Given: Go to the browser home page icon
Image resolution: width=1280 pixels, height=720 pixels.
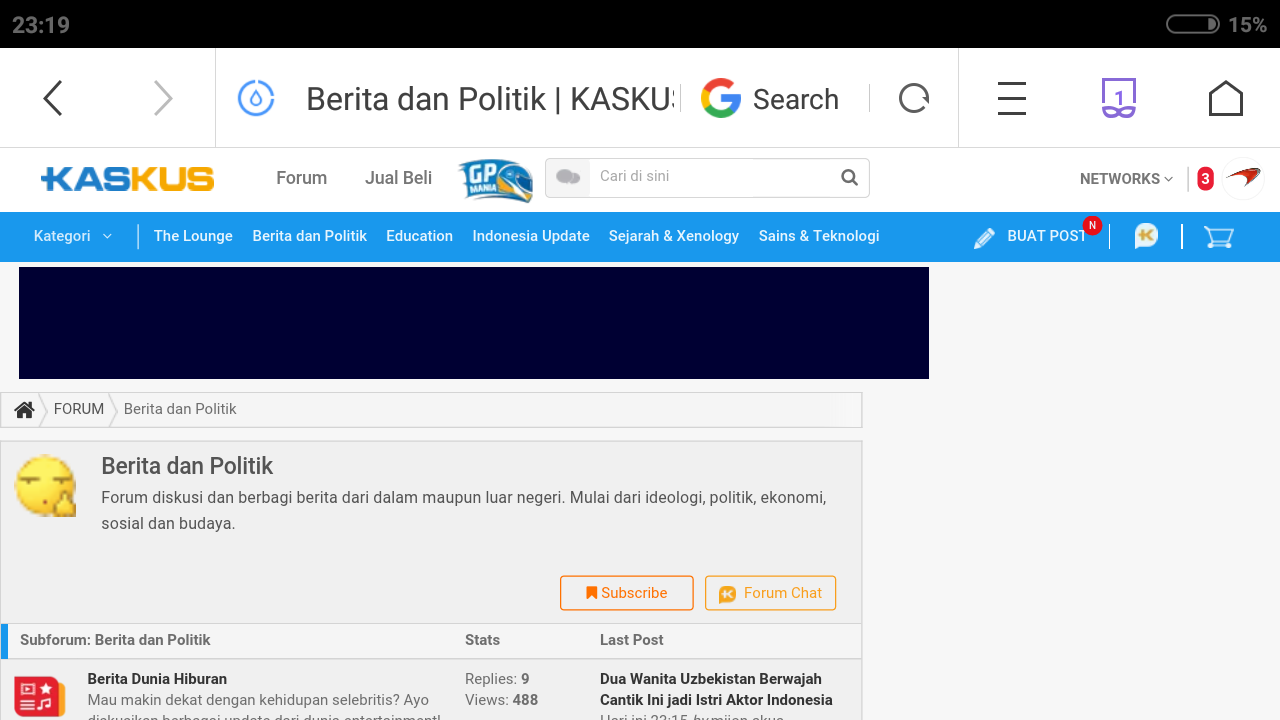Looking at the screenshot, I should coord(1226,98).
